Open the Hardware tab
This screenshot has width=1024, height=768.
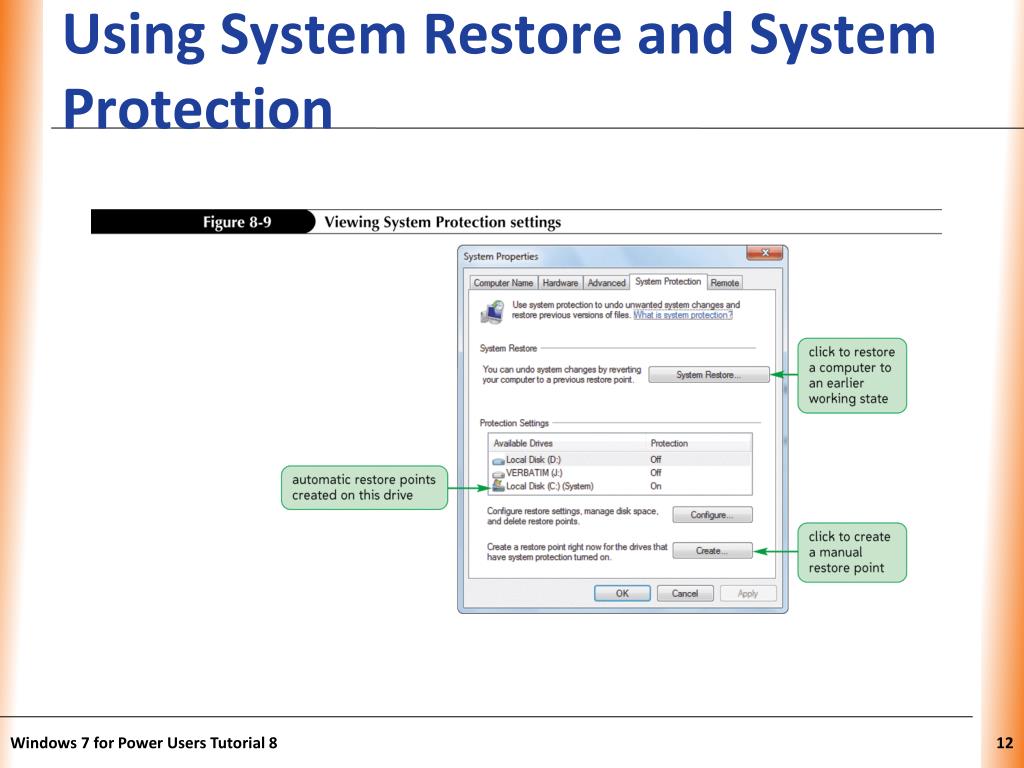(x=560, y=283)
